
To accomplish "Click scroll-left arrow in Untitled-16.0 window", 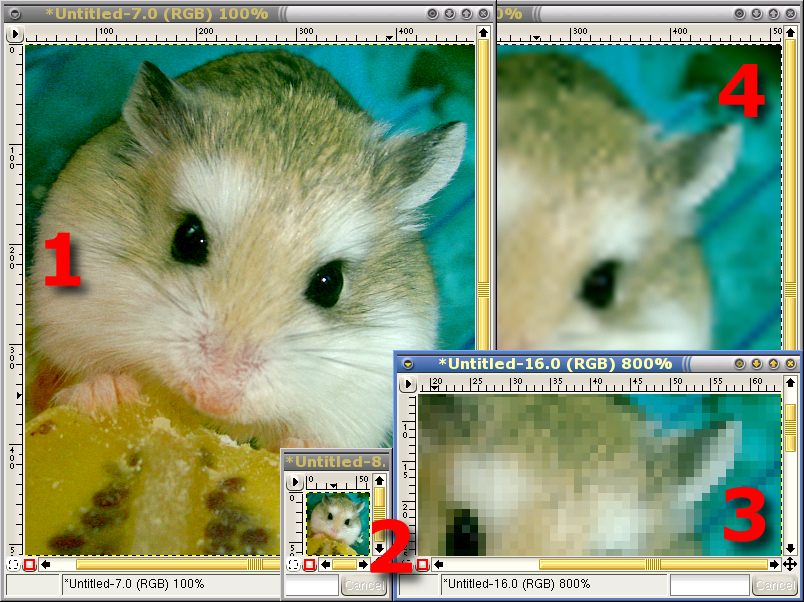I will point(438,565).
